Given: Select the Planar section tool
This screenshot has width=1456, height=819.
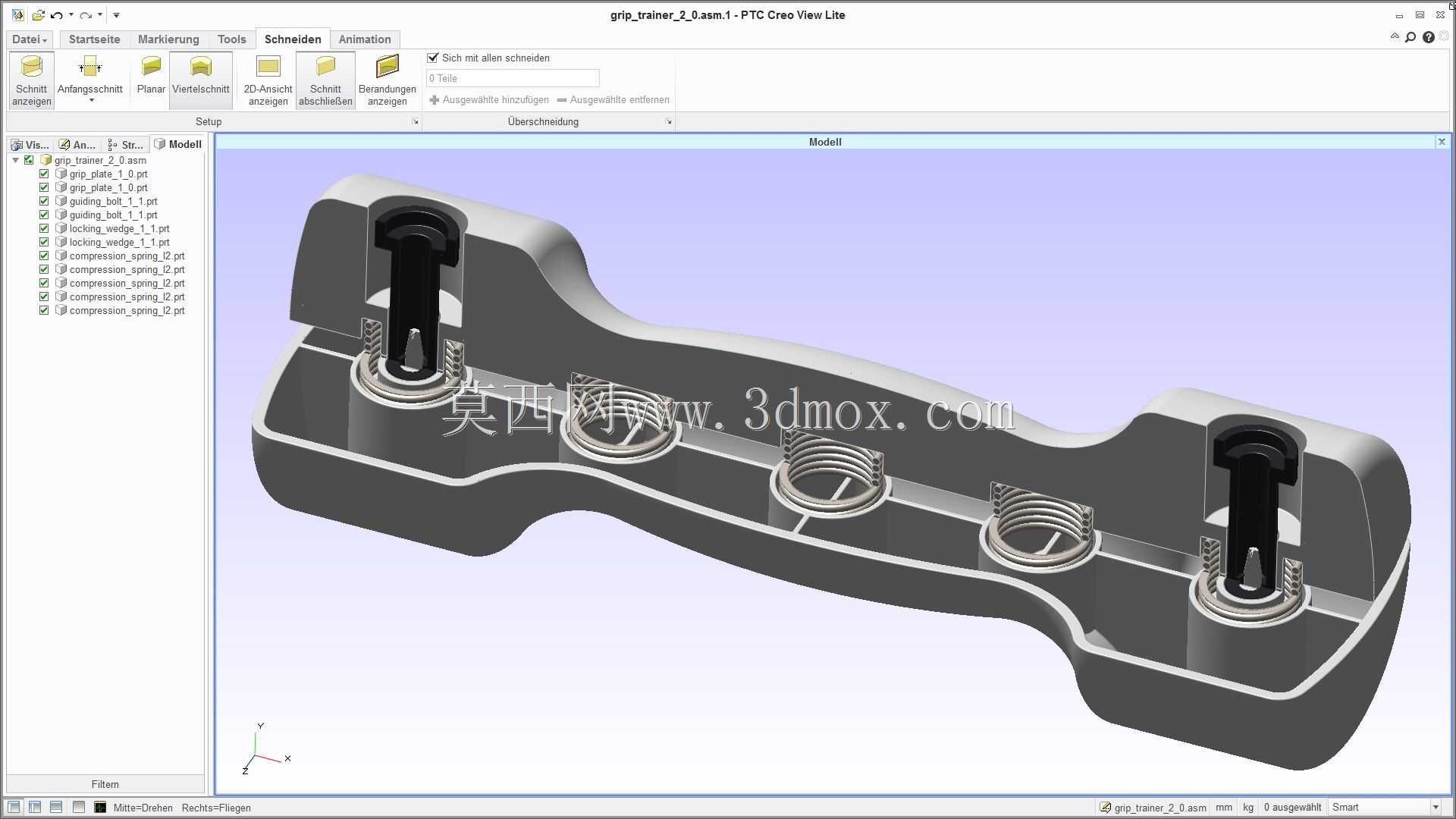Looking at the screenshot, I should [151, 76].
